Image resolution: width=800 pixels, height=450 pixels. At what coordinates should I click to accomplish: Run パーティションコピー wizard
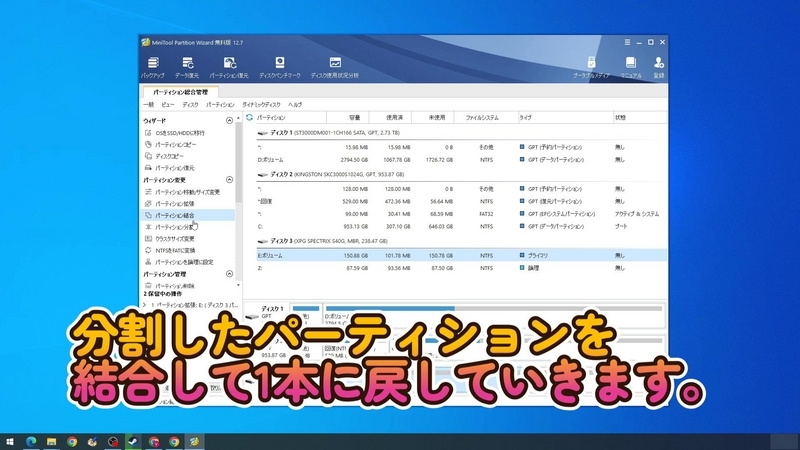171,144
